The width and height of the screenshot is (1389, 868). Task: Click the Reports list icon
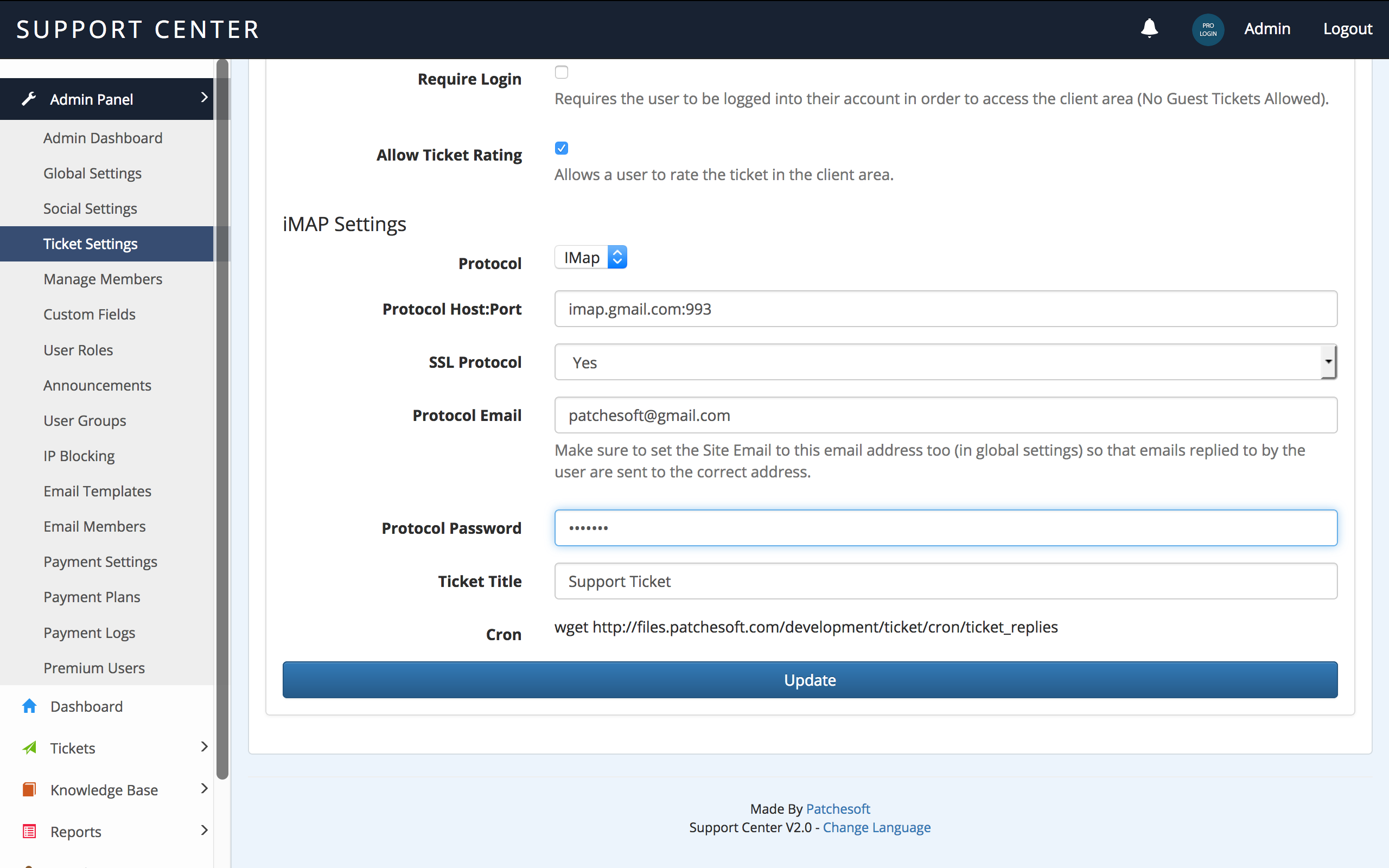(29, 831)
